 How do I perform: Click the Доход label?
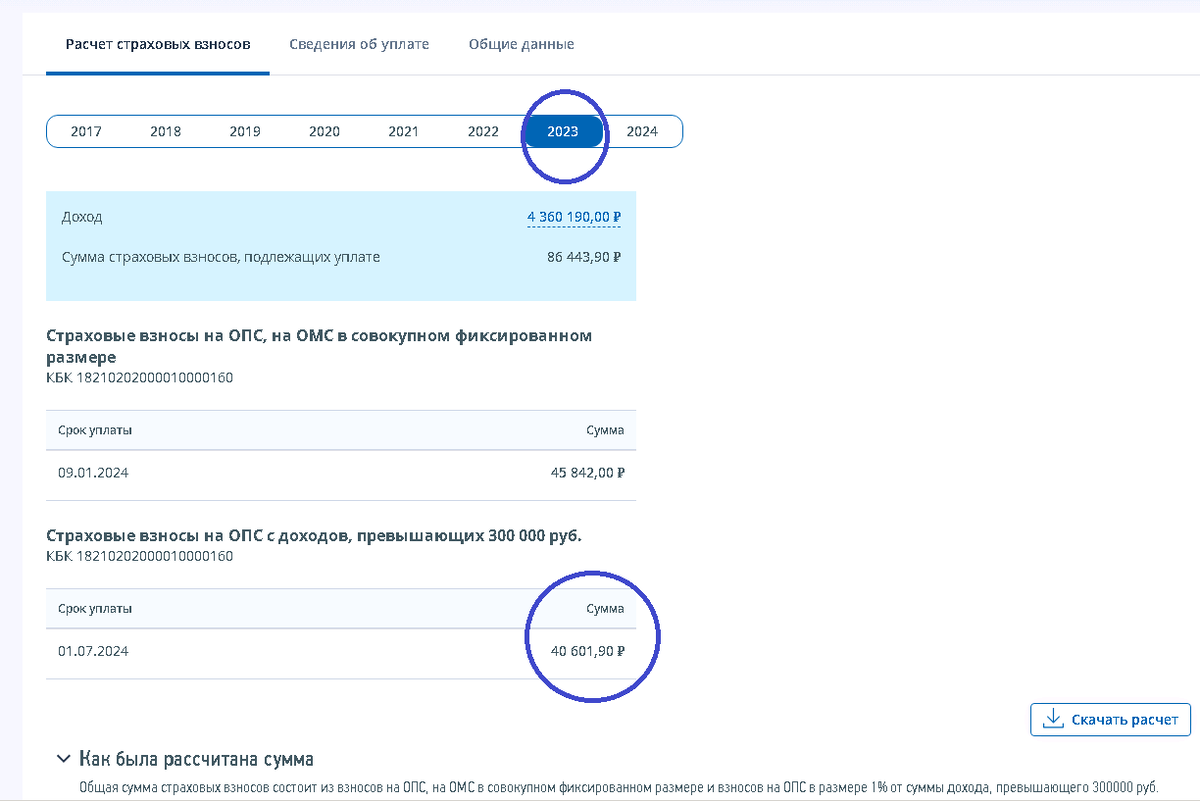[x=82, y=217]
